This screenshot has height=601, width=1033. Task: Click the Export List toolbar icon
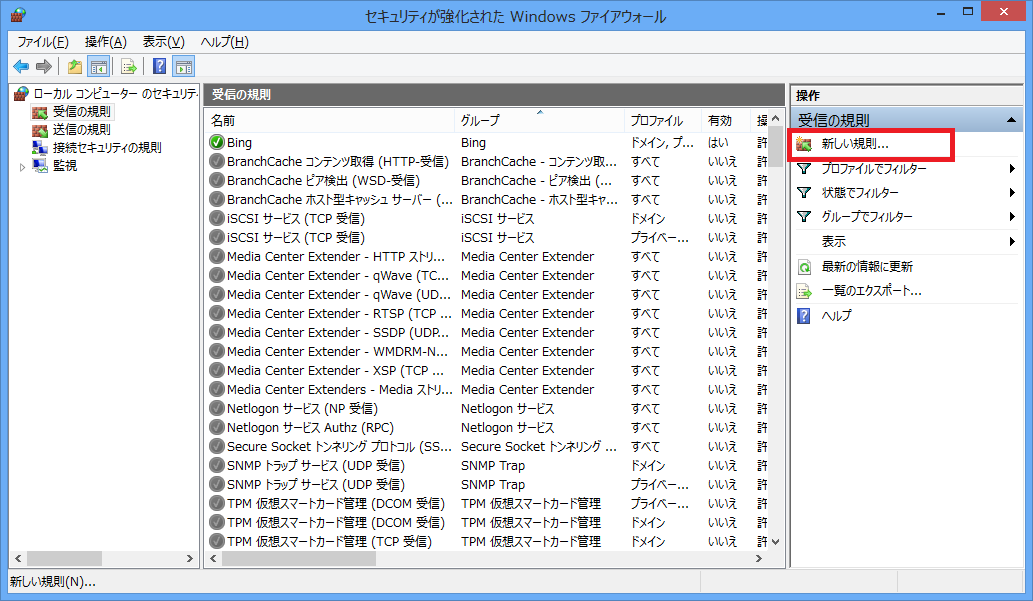coord(128,67)
